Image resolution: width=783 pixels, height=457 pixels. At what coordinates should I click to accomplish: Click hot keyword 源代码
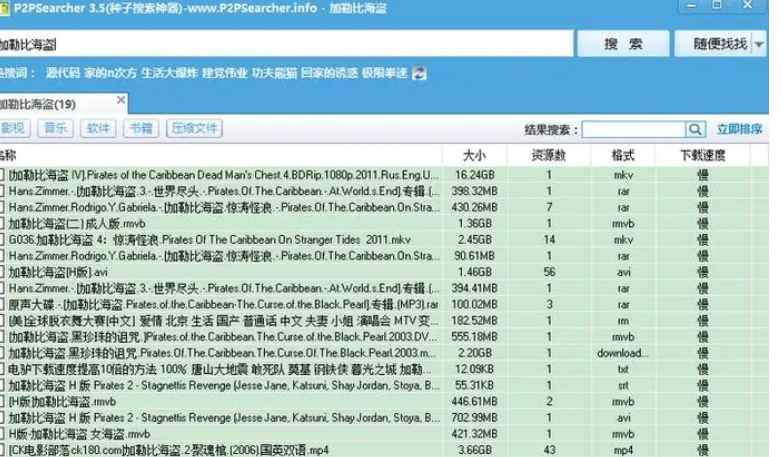[63, 73]
